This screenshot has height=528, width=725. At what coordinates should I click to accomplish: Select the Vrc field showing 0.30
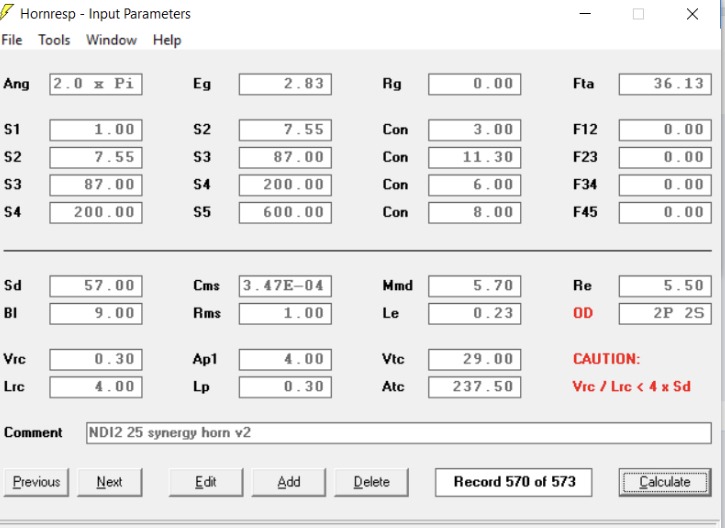pos(96,360)
